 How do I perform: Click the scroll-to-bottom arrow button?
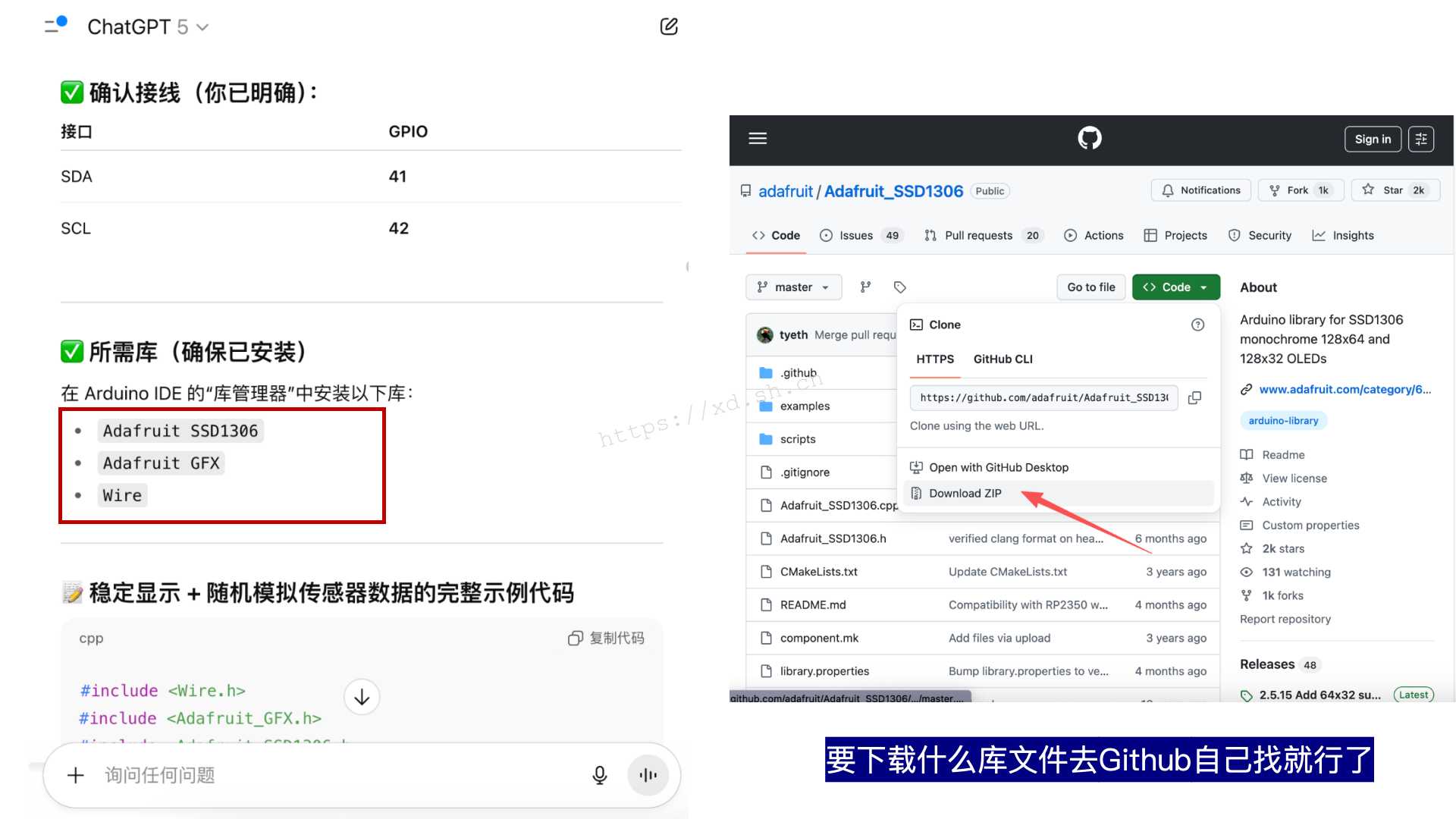(x=362, y=697)
